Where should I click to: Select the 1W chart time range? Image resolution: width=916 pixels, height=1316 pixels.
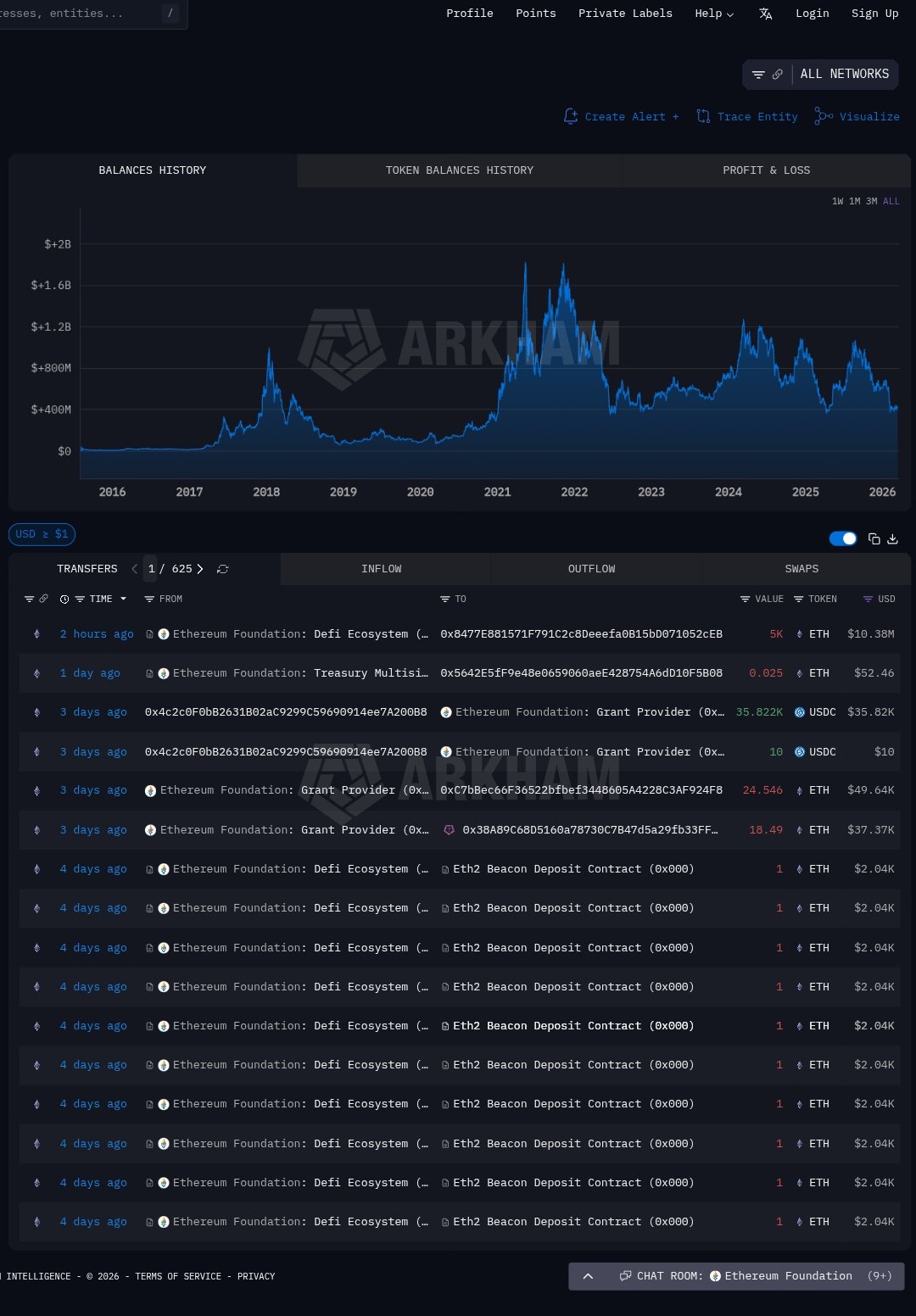pos(837,202)
